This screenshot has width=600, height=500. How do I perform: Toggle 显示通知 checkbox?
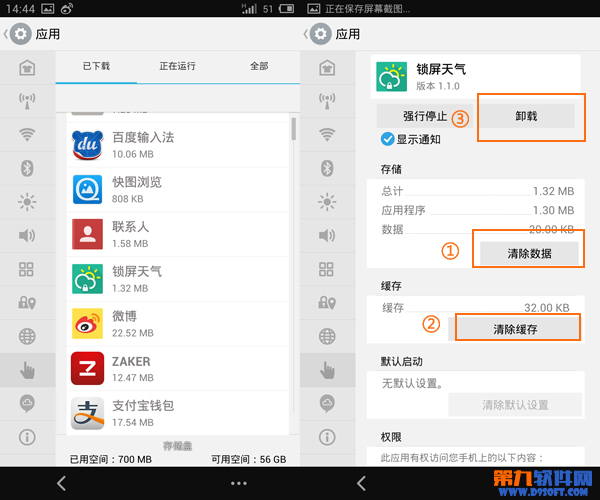pos(388,139)
